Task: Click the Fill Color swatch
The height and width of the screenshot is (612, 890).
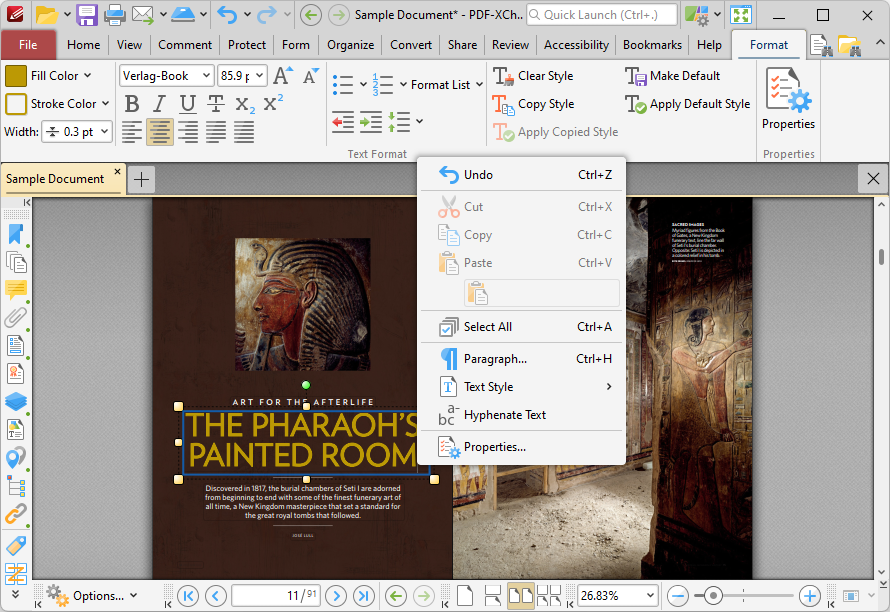Action: coord(16,76)
